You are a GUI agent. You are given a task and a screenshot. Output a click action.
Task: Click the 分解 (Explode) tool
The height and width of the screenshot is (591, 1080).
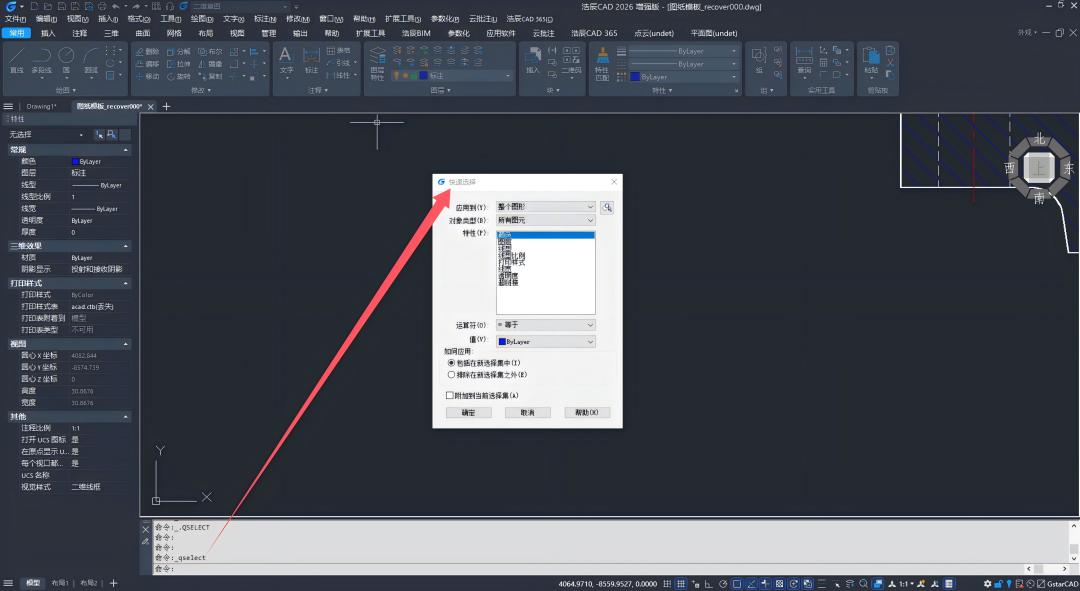(x=178, y=52)
